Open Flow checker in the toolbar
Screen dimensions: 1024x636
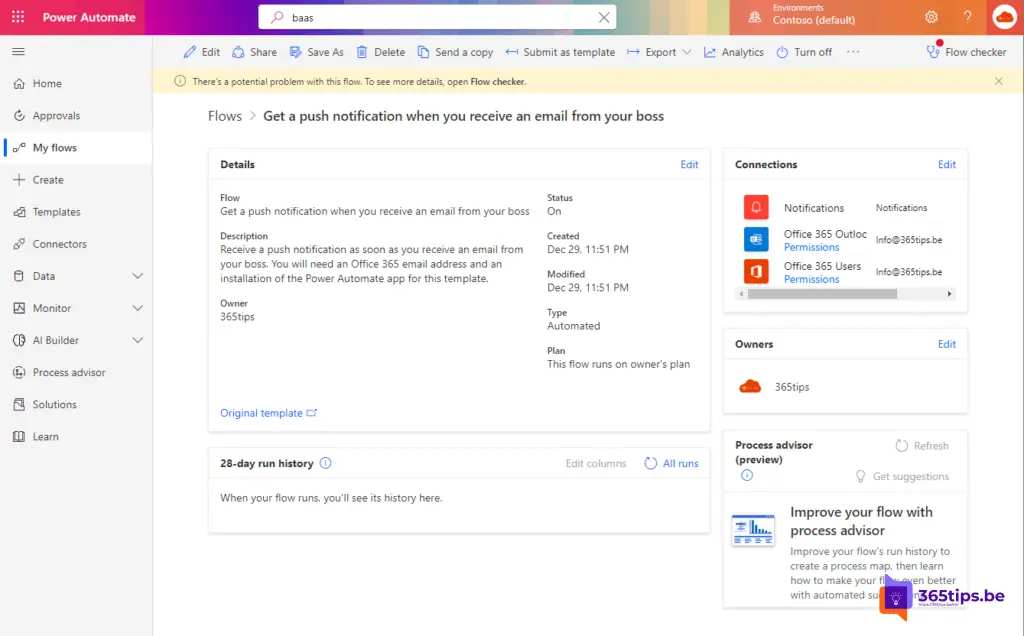click(966, 52)
